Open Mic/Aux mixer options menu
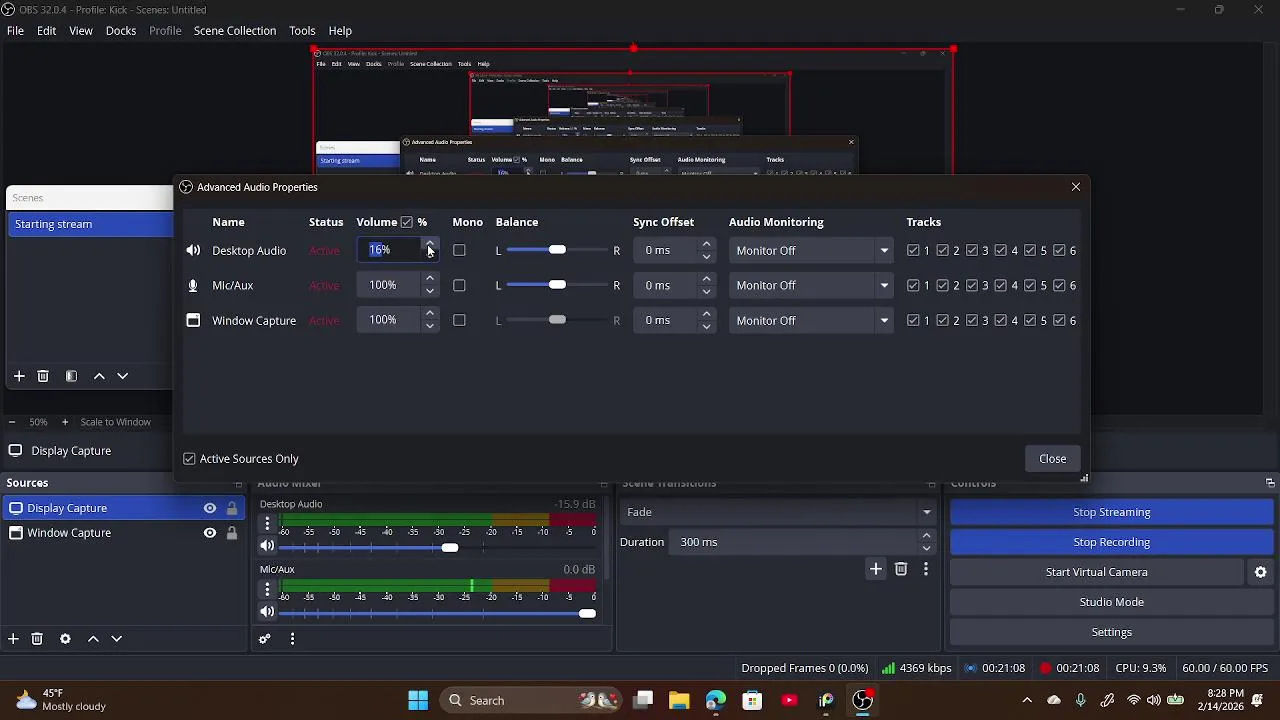 (x=267, y=590)
